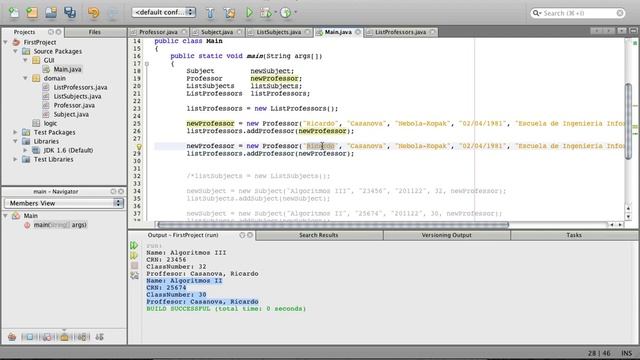Select the main(String[] args) method in Navigator
The image size is (640, 360).
pos(60,224)
